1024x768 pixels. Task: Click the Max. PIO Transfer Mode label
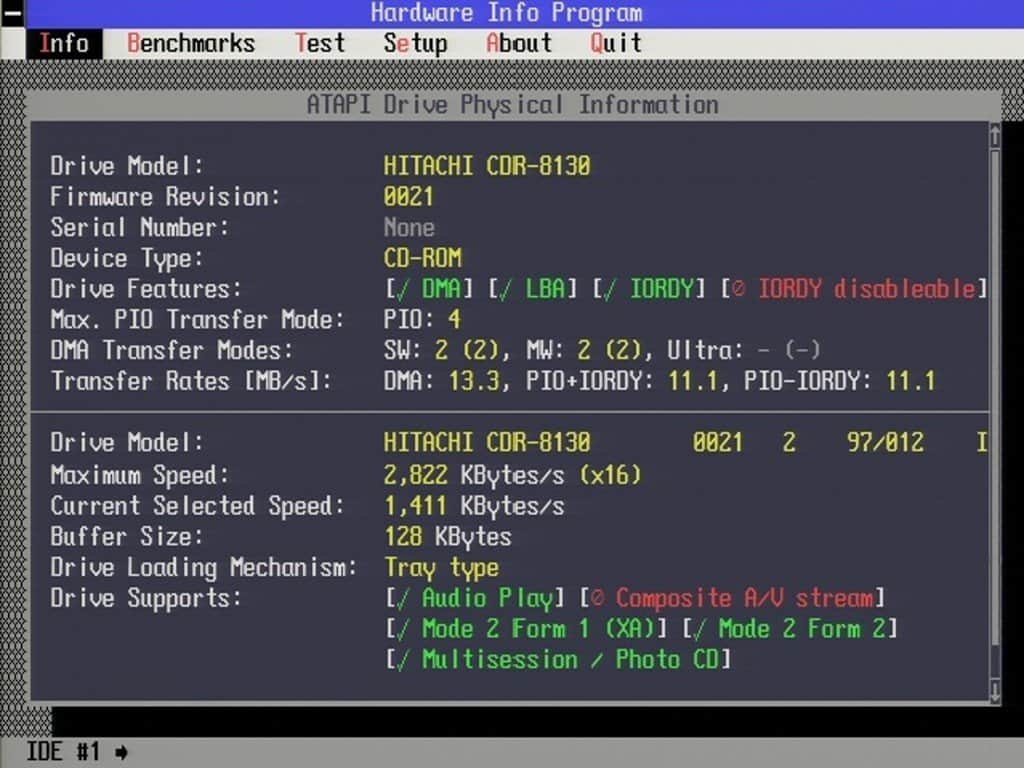(x=197, y=319)
